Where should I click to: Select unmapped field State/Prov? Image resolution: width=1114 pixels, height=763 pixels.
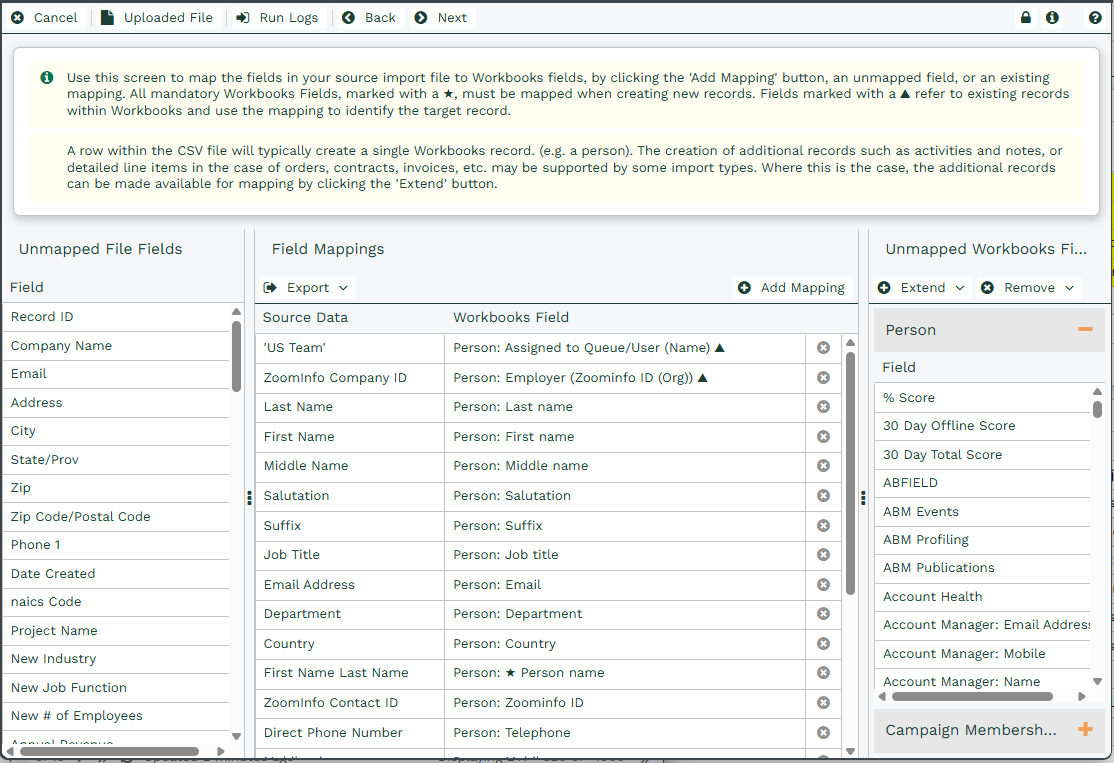click(x=116, y=460)
